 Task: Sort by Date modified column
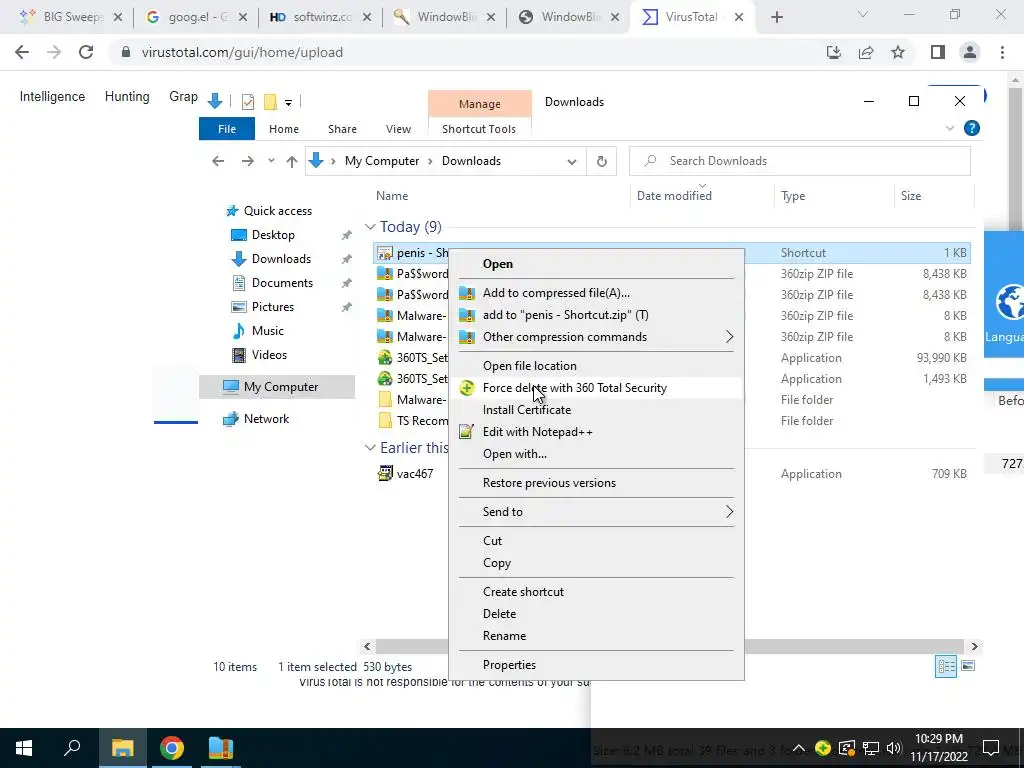(674, 196)
